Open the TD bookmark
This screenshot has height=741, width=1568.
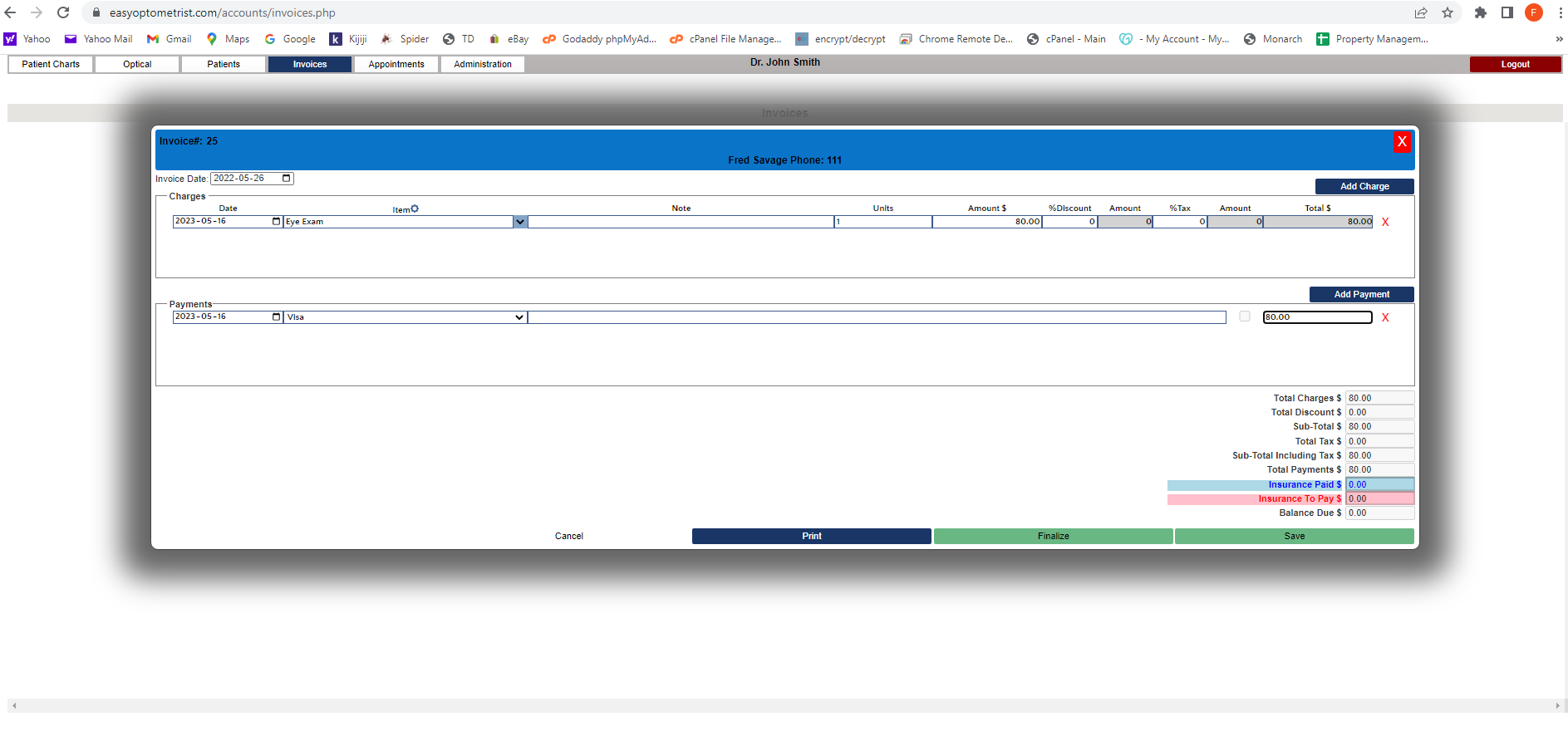(459, 39)
